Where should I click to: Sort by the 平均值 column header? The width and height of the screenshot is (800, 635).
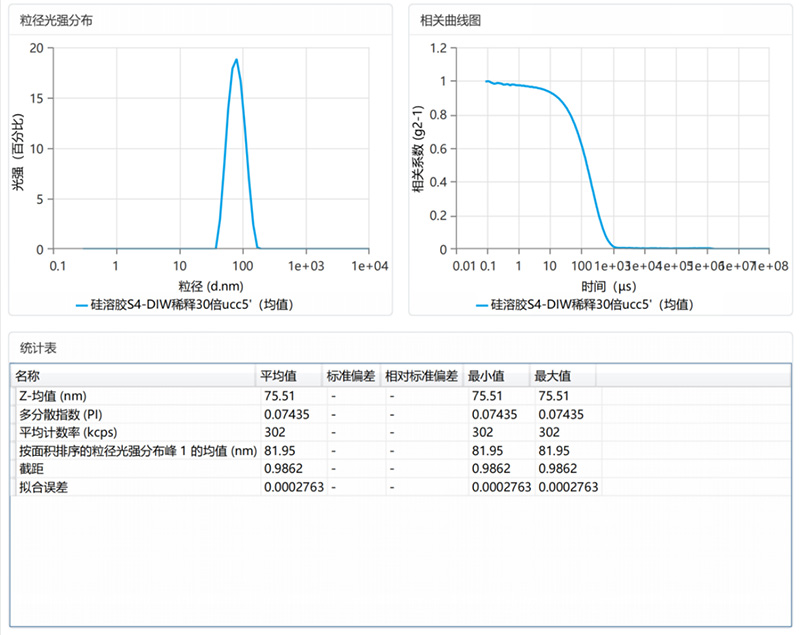point(278,376)
